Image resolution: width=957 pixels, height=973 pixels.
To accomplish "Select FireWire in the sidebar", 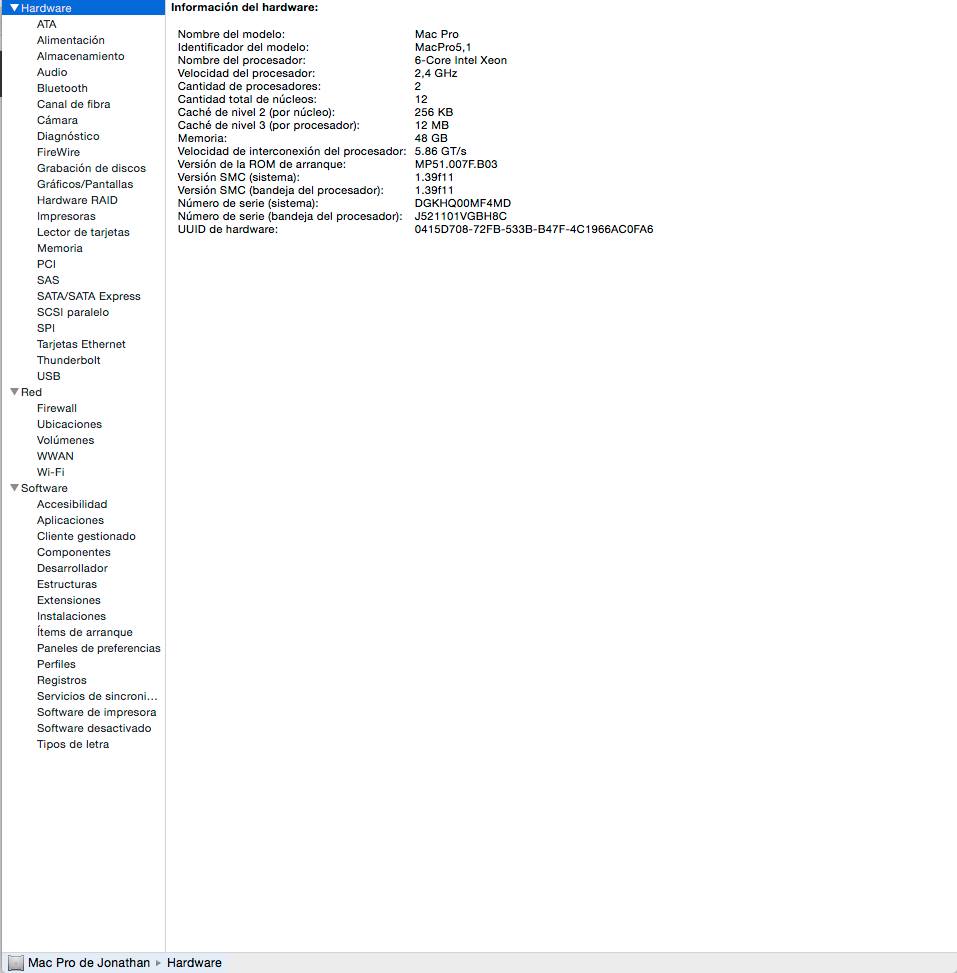I will click(58, 152).
